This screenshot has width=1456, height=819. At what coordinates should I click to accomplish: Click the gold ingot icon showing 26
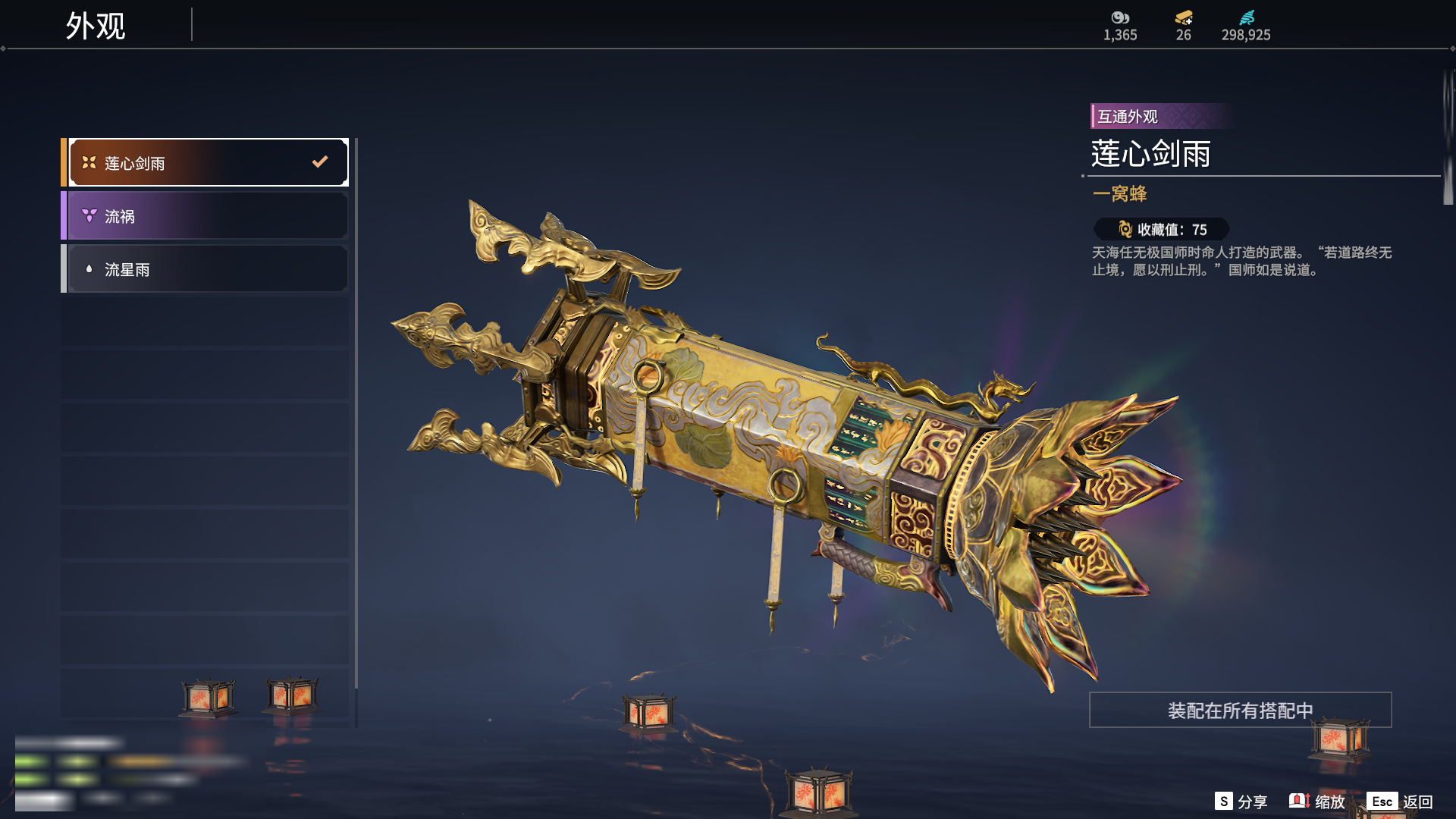click(x=1184, y=17)
